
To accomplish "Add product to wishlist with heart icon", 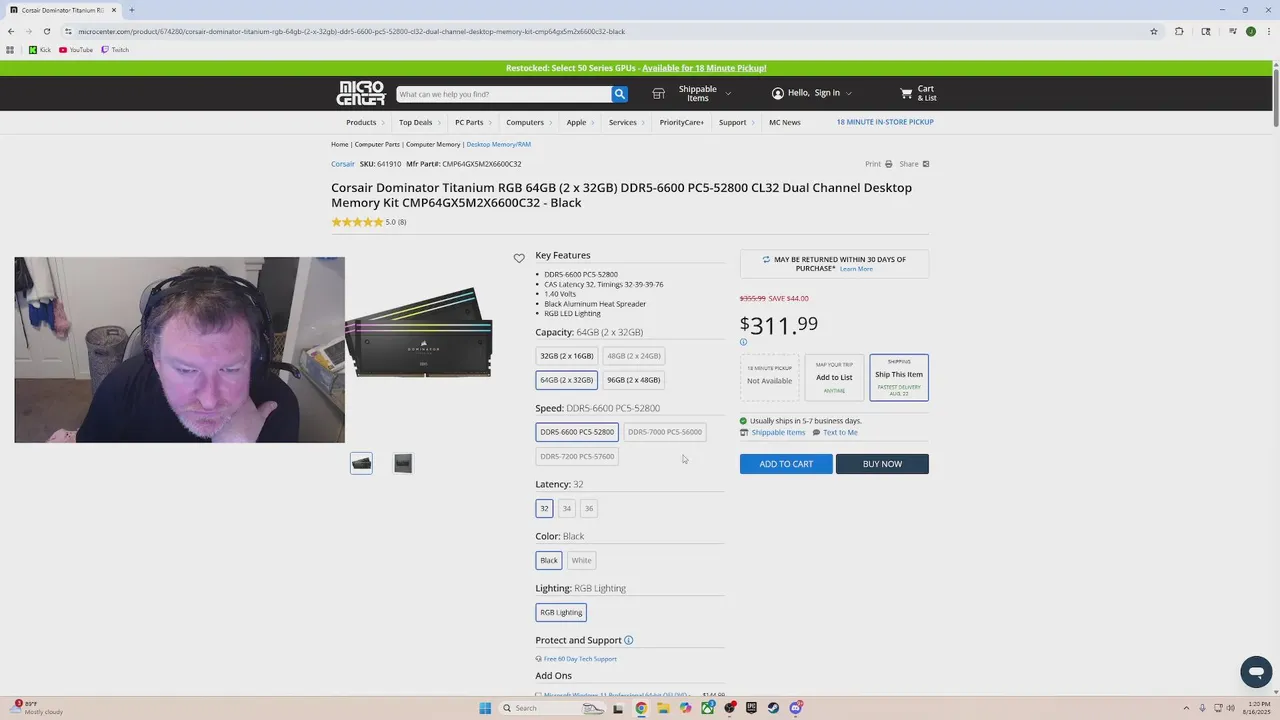I will coord(519,258).
